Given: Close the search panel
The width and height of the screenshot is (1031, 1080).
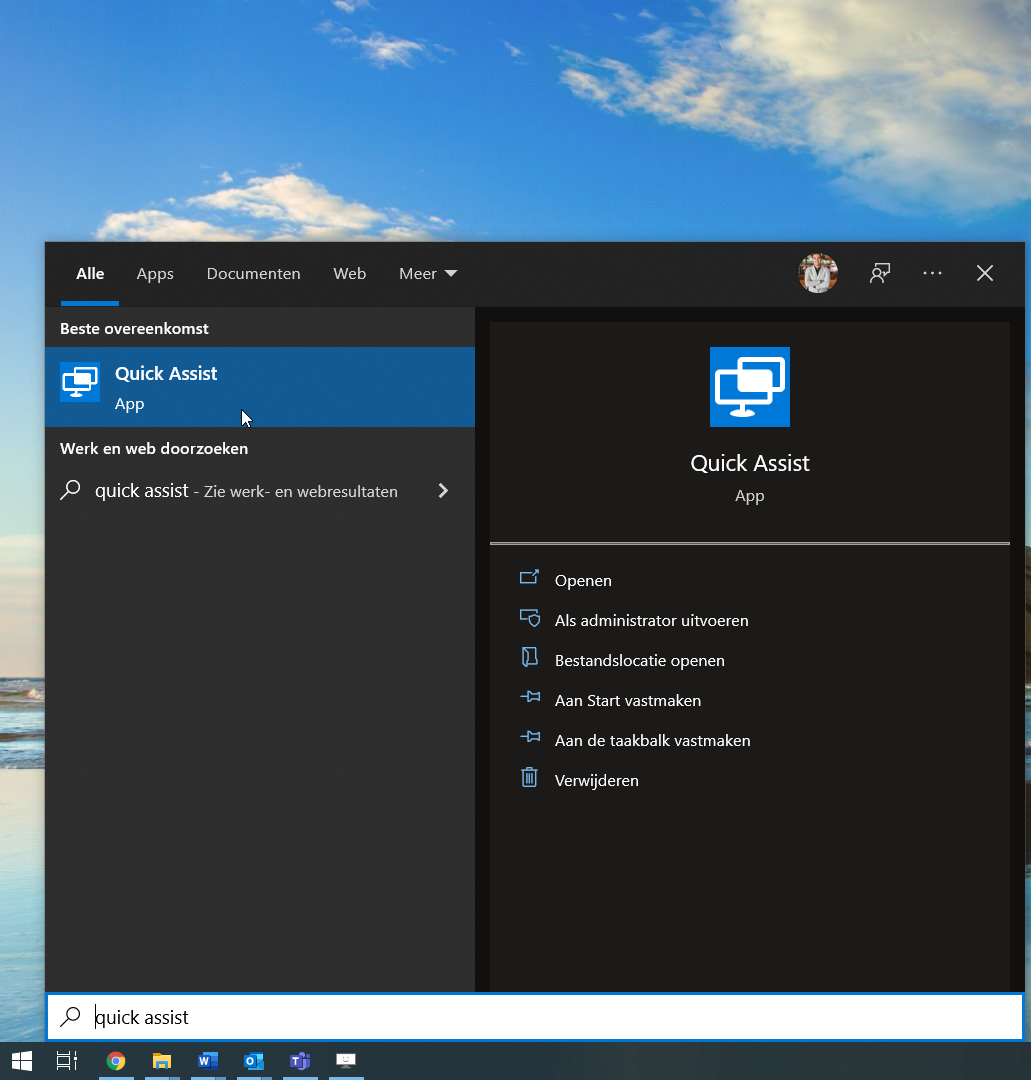Looking at the screenshot, I should pos(985,273).
